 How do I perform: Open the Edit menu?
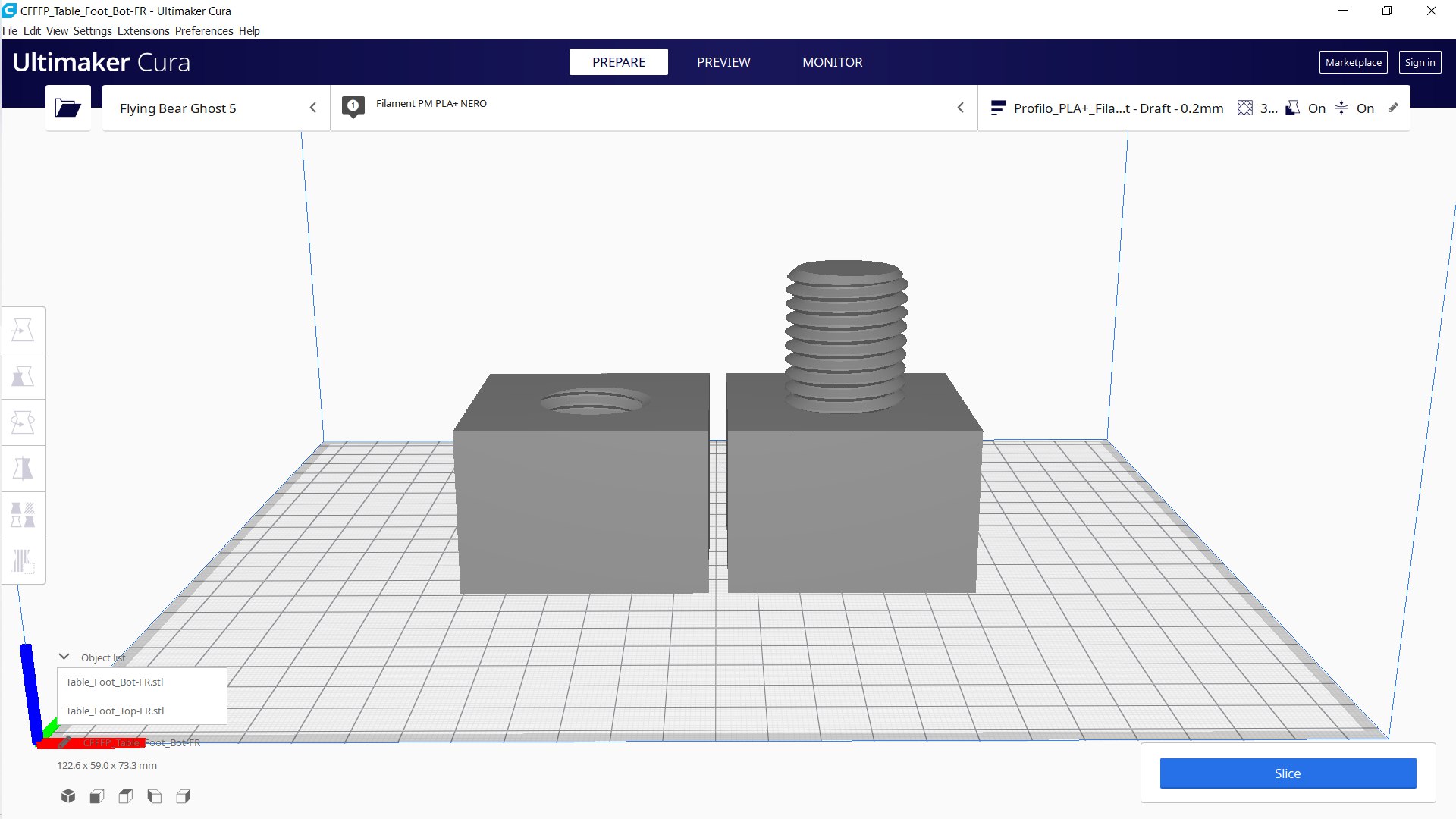[x=32, y=31]
